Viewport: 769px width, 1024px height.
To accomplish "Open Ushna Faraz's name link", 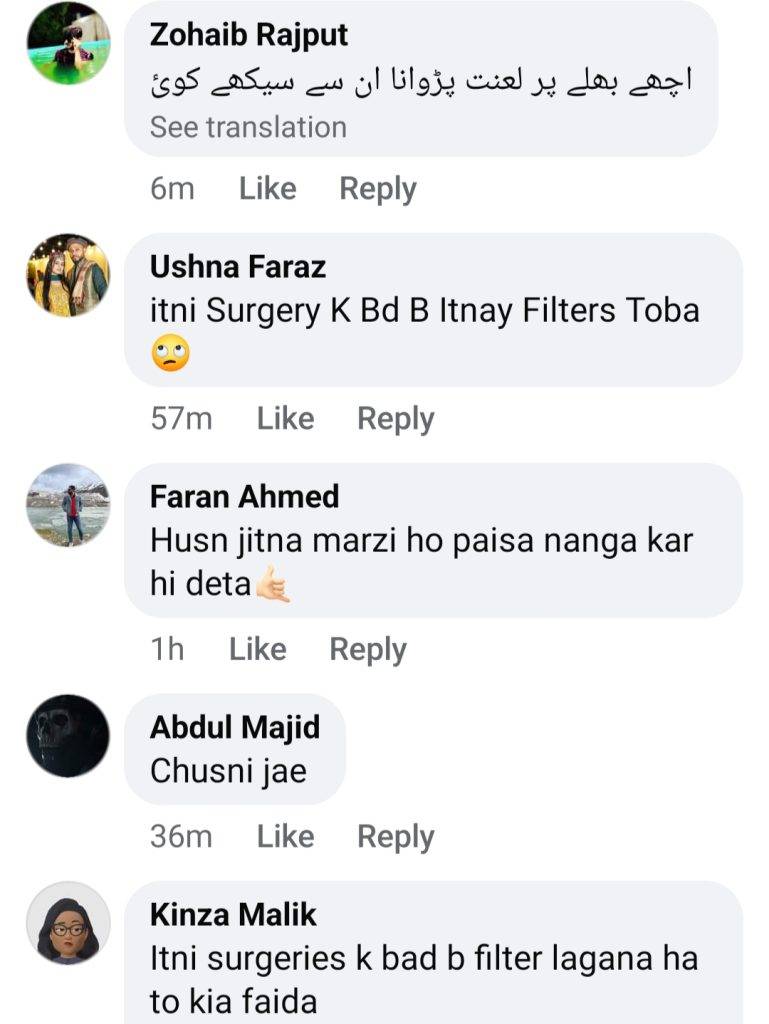I will [238, 266].
